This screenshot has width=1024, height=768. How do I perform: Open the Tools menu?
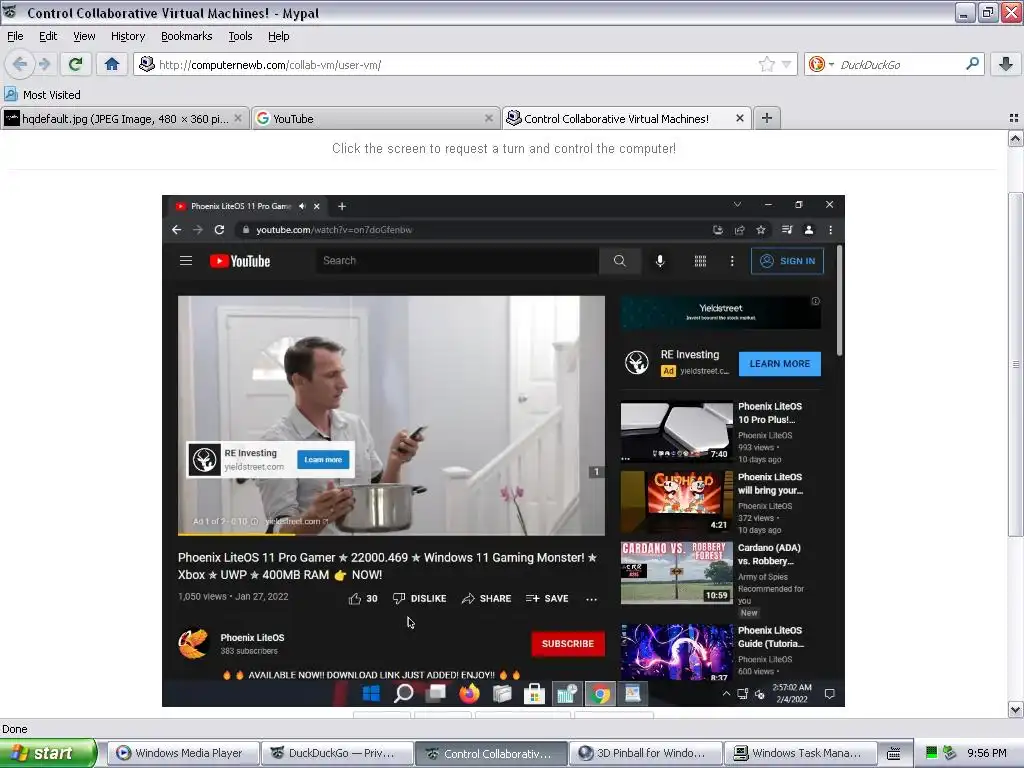coord(240,36)
